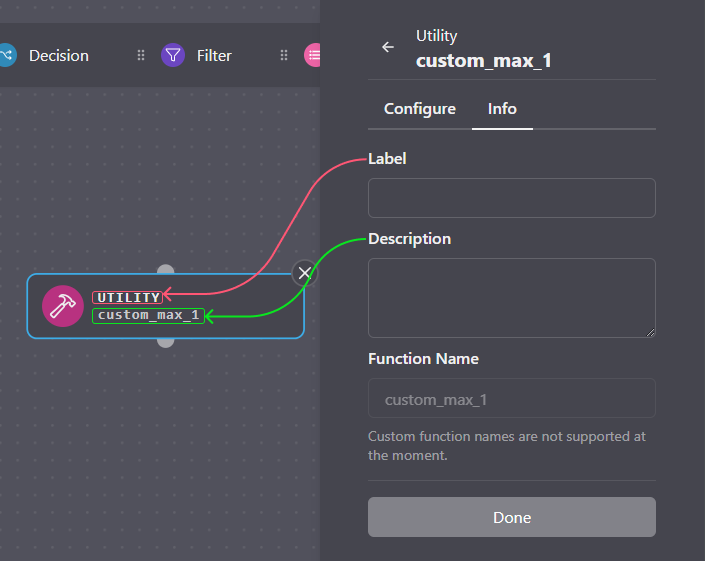The width and height of the screenshot is (705, 561).
Task: Click the hammer icon on Utility node
Action: point(63,306)
